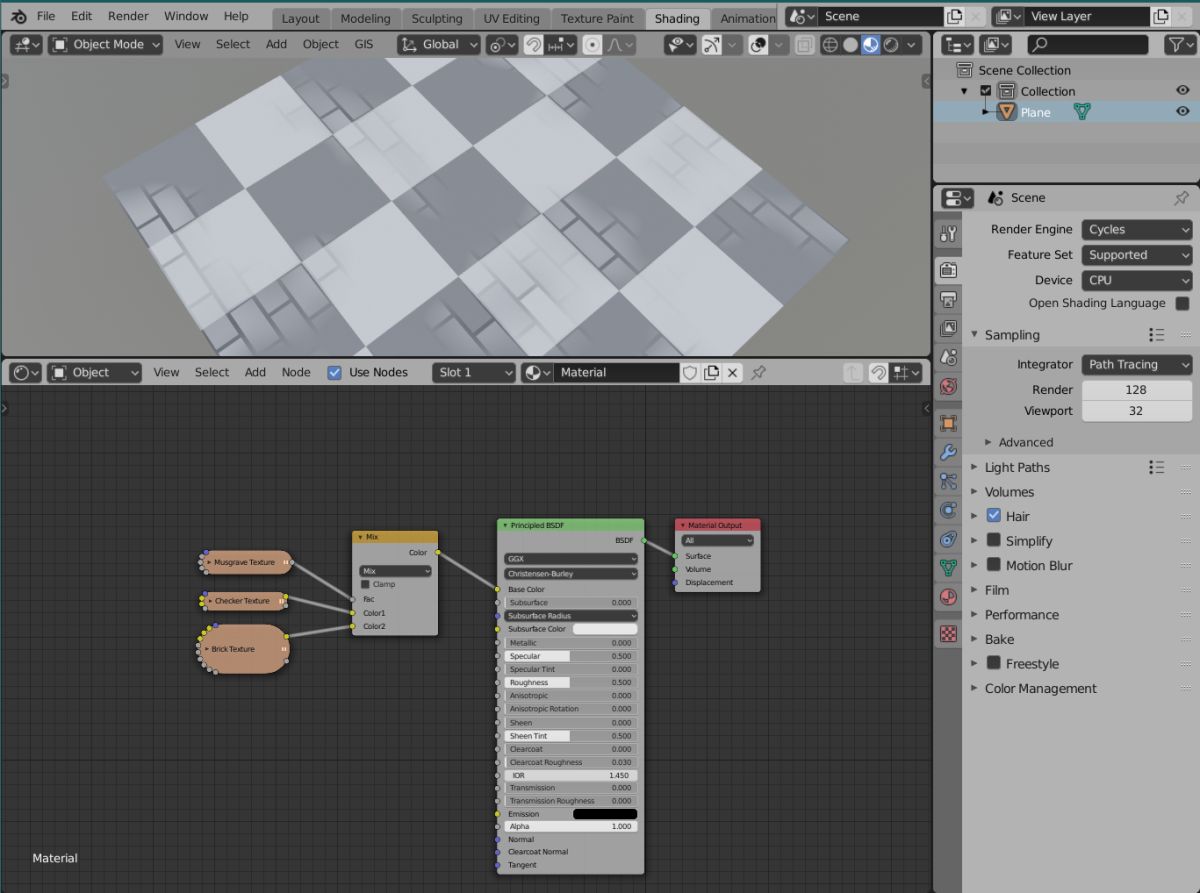Screen dimensions: 1200x893
Task: Pin the Scene properties panel
Action: pos(1181,198)
